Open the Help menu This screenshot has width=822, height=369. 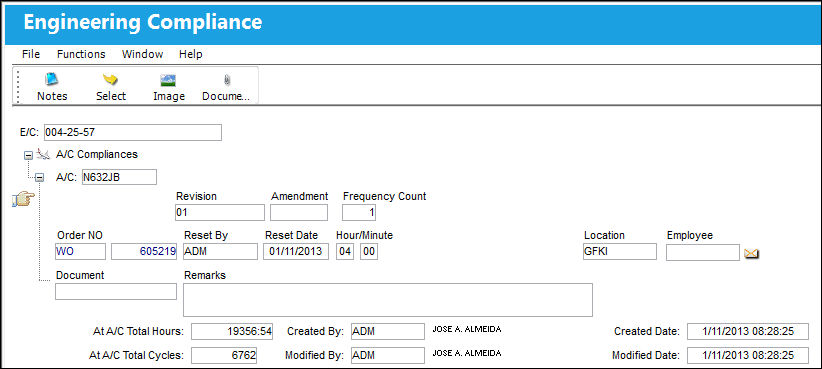190,54
